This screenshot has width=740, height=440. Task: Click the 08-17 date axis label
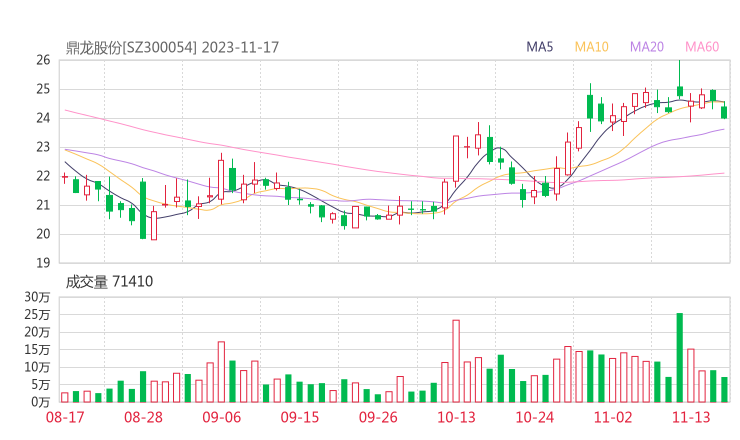pyautogui.click(x=65, y=417)
